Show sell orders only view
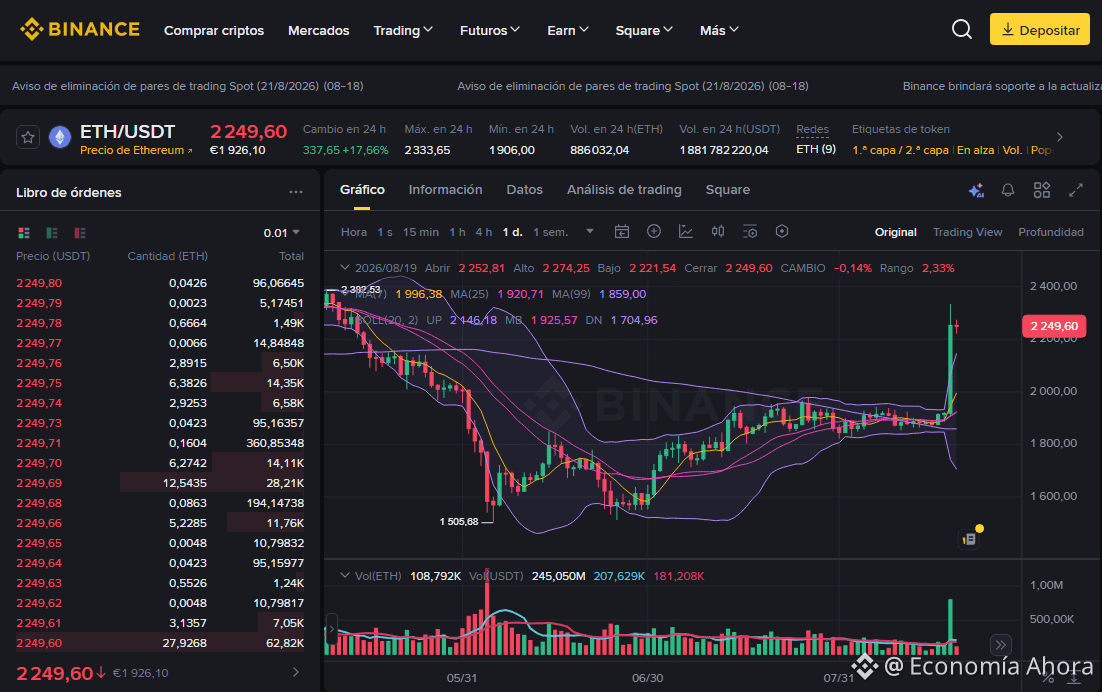 pos(80,233)
